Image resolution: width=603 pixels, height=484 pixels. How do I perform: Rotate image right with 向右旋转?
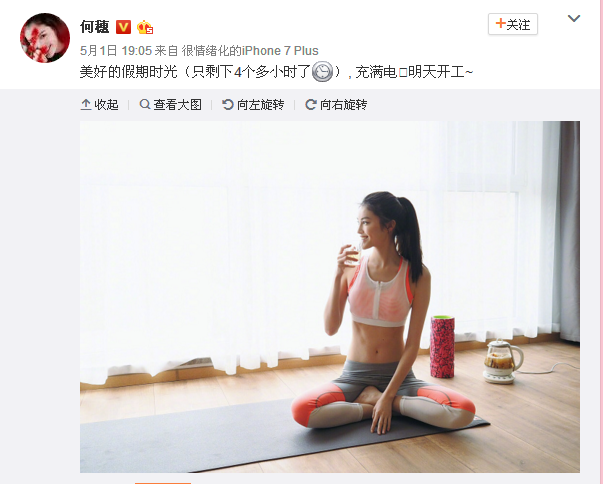336,105
